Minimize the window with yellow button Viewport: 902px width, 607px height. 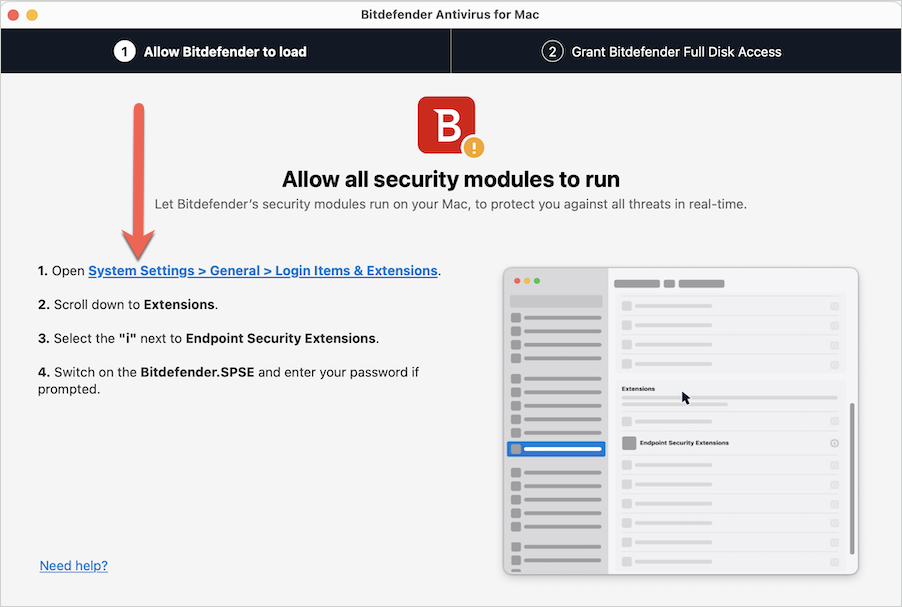(32, 15)
